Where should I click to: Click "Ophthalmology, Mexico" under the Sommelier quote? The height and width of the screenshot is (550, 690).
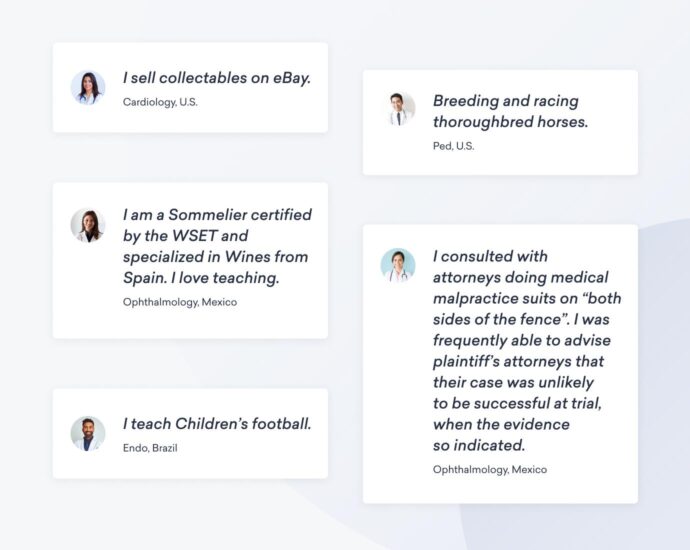point(180,302)
